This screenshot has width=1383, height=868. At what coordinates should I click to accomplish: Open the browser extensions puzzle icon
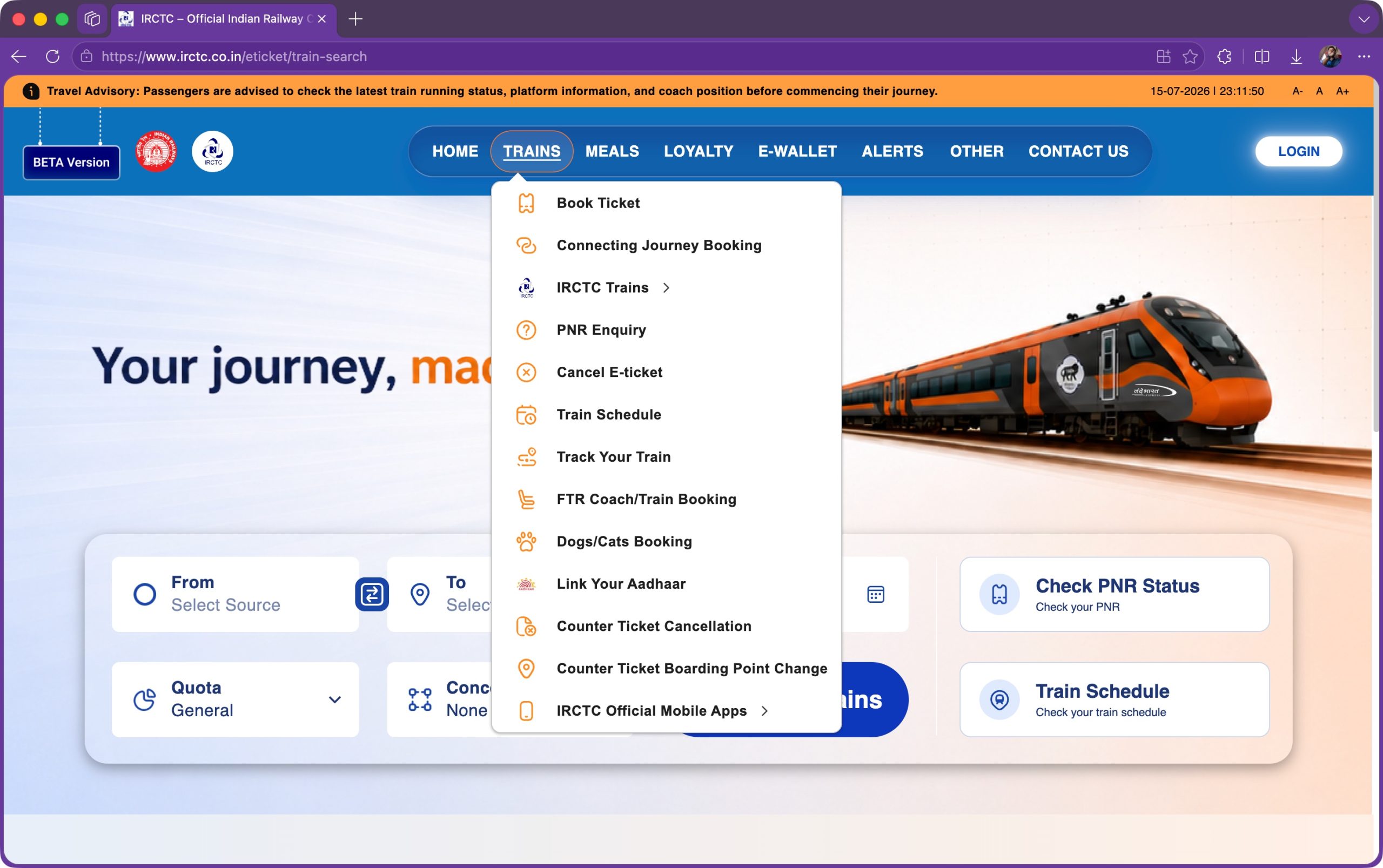[1224, 56]
